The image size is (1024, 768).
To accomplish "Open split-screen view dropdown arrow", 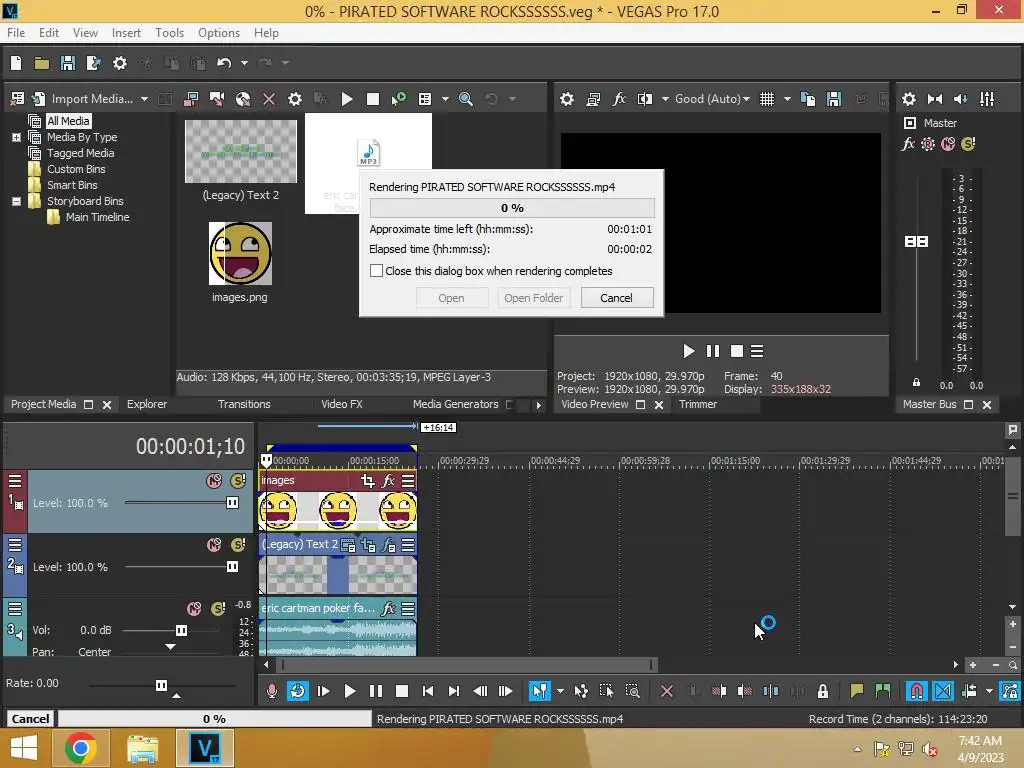I will [665, 99].
